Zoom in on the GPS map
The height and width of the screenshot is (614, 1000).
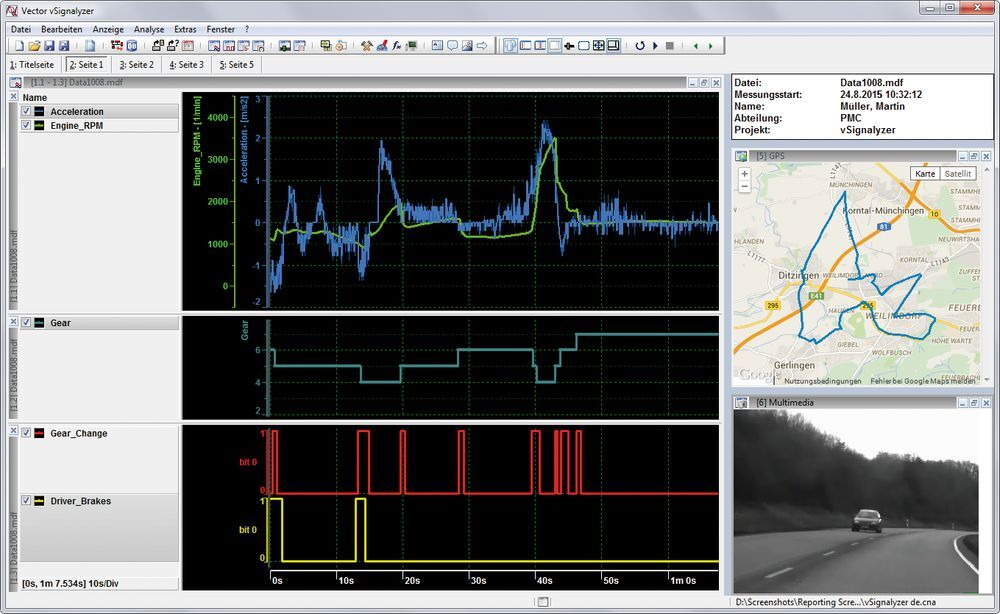tap(745, 174)
